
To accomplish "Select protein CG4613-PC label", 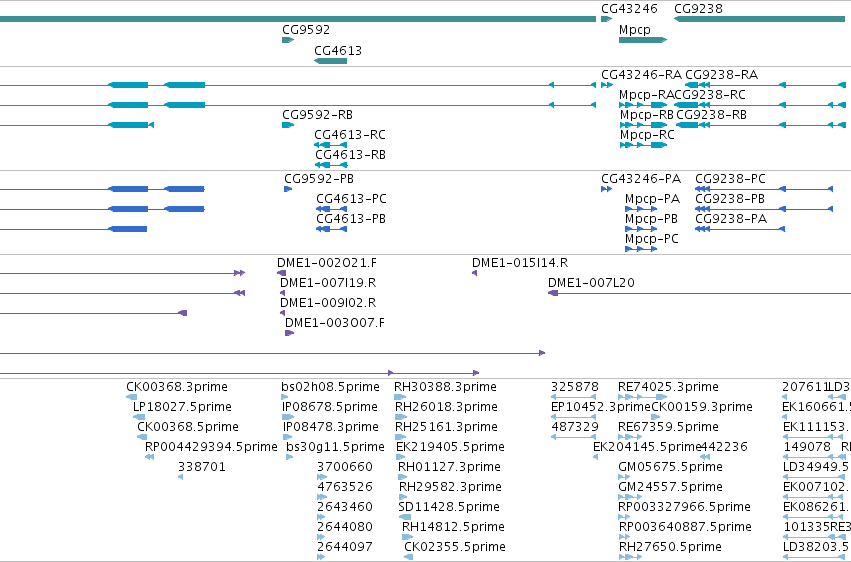I will [x=351, y=199].
